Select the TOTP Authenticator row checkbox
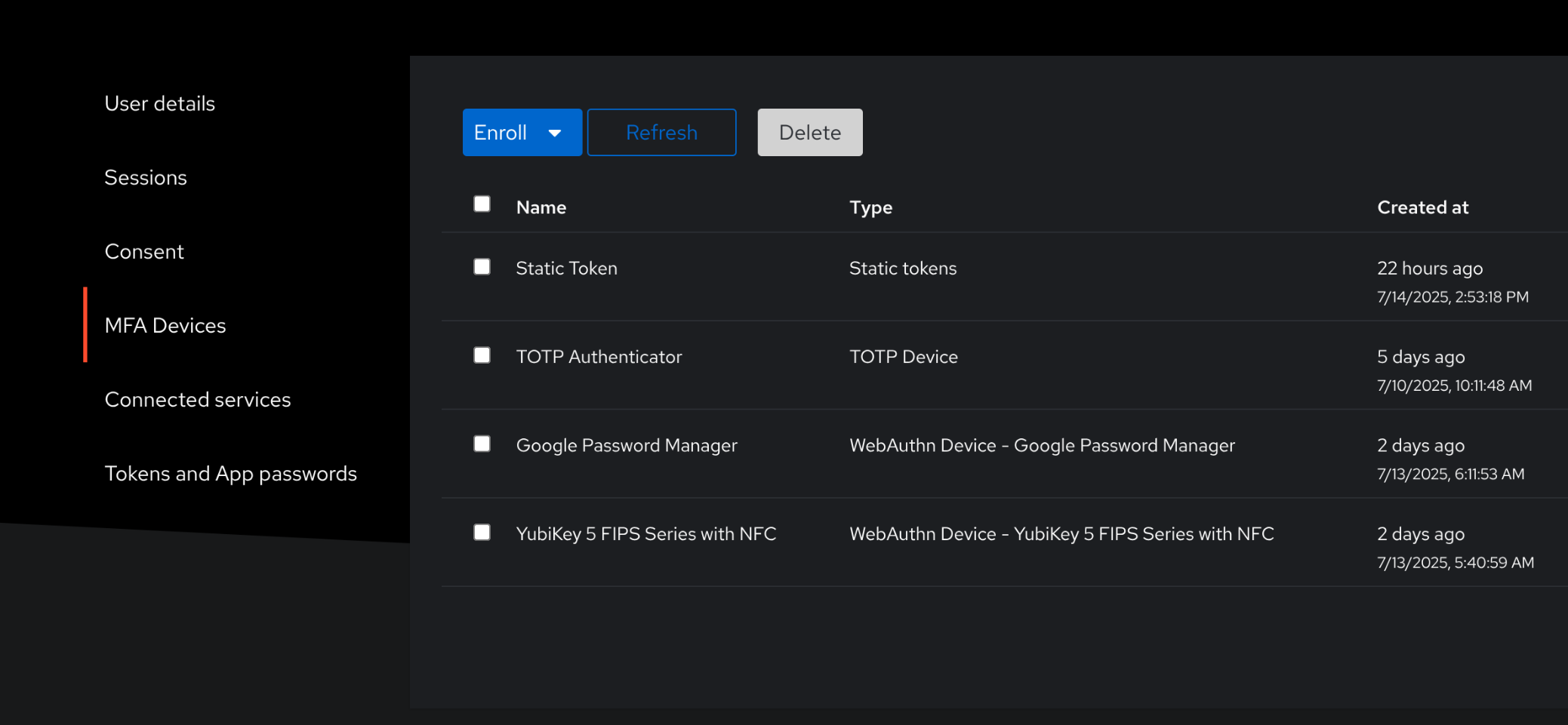The width and height of the screenshot is (1568, 725). [x=482, y=355]
